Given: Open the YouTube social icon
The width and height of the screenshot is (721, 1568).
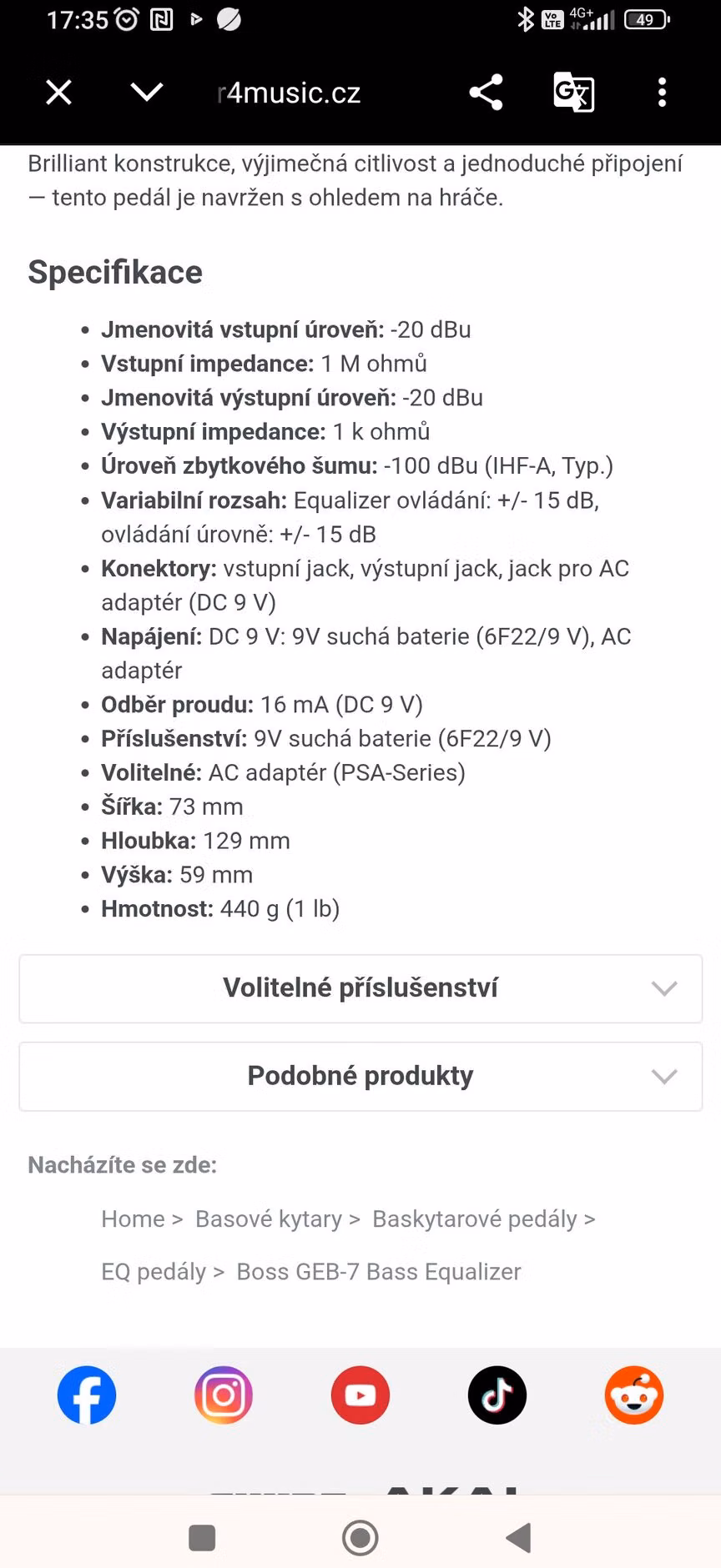Looking at the screenshot, I should 360,1395.
